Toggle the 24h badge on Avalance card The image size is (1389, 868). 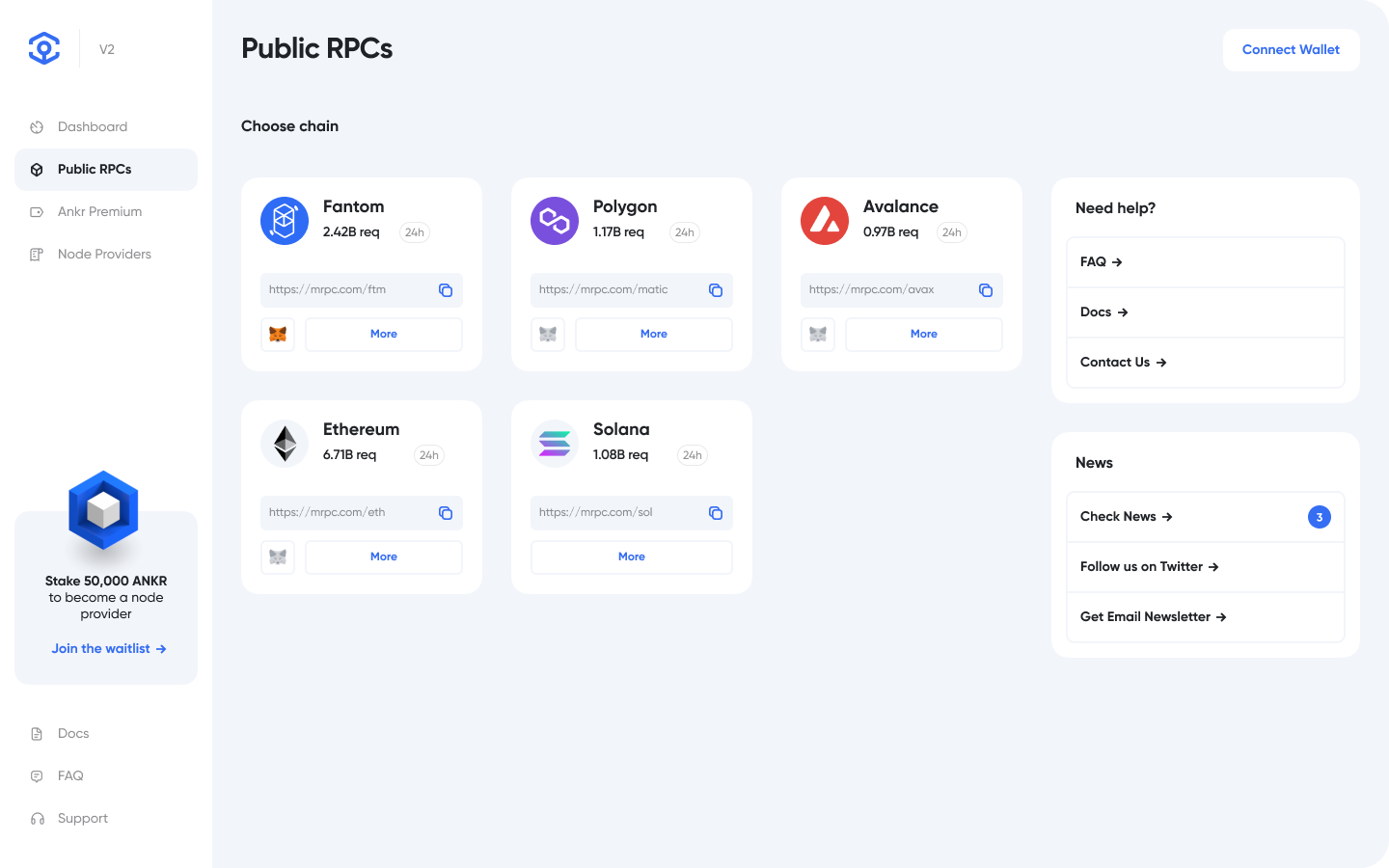[952, 232]
